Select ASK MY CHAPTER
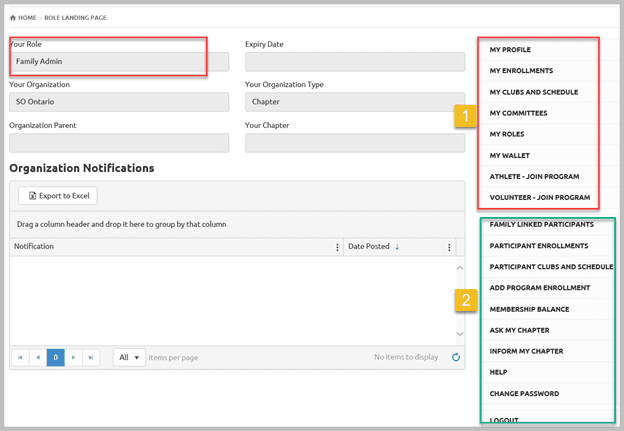Image resolution: width=624 pixels, height=431 pixels. pos(519,330)
